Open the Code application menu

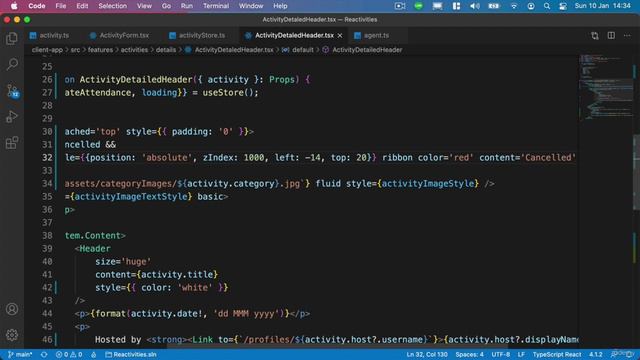point(37,6)
